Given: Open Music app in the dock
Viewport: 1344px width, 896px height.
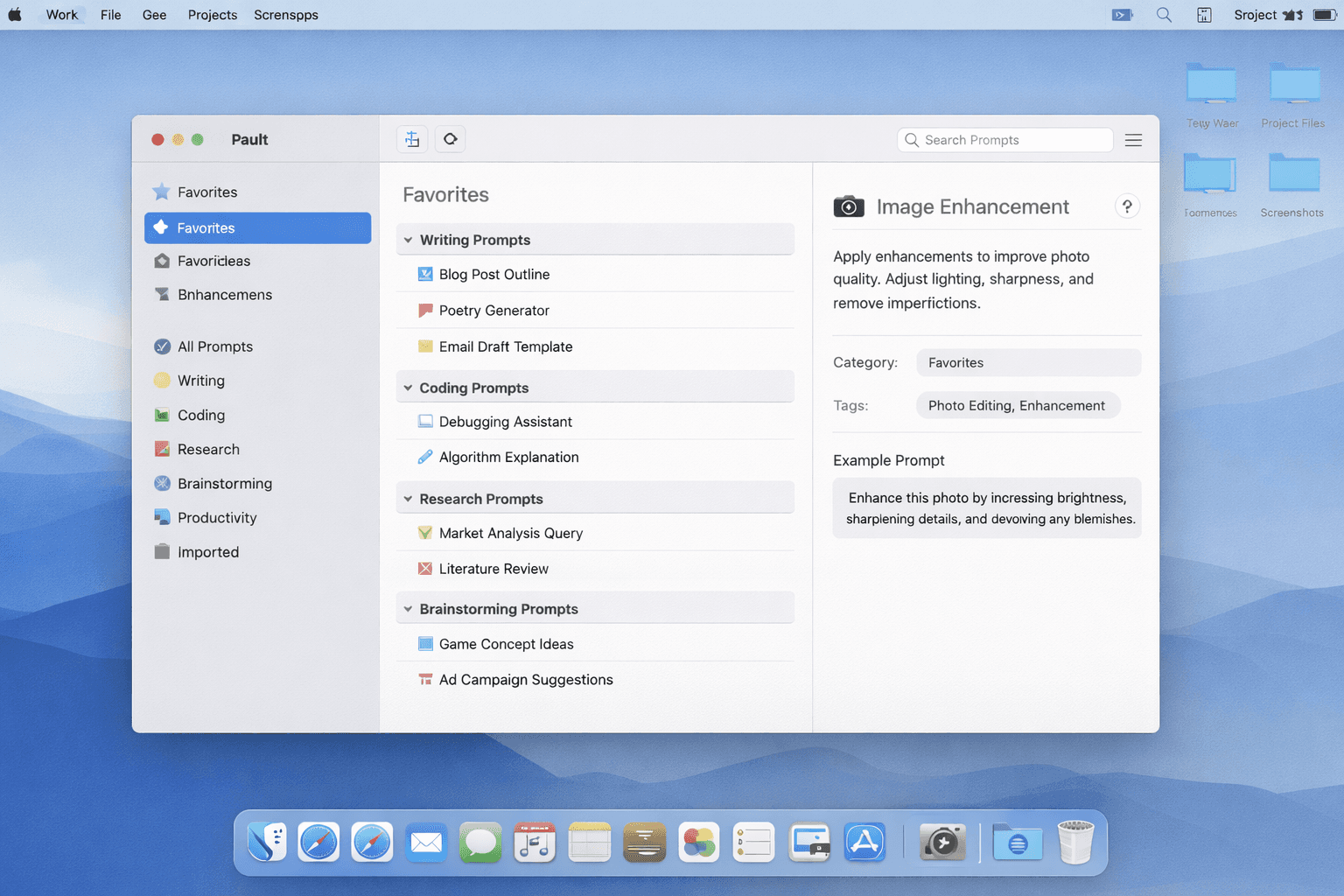Looking at the screenshot, I should click(535, 843).
